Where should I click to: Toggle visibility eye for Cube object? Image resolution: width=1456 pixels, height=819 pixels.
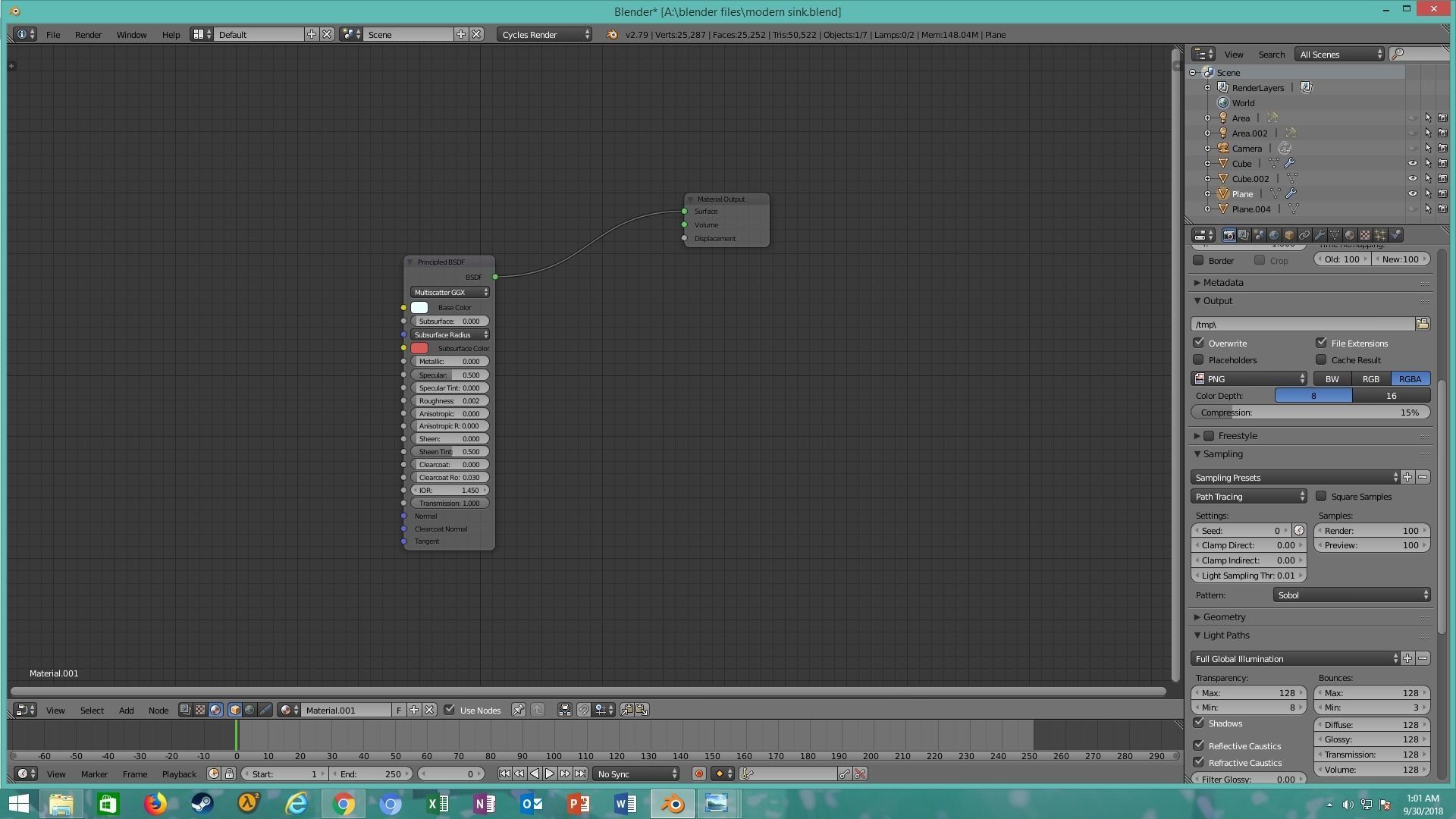pyautogui.click(x=1412, y=164)
